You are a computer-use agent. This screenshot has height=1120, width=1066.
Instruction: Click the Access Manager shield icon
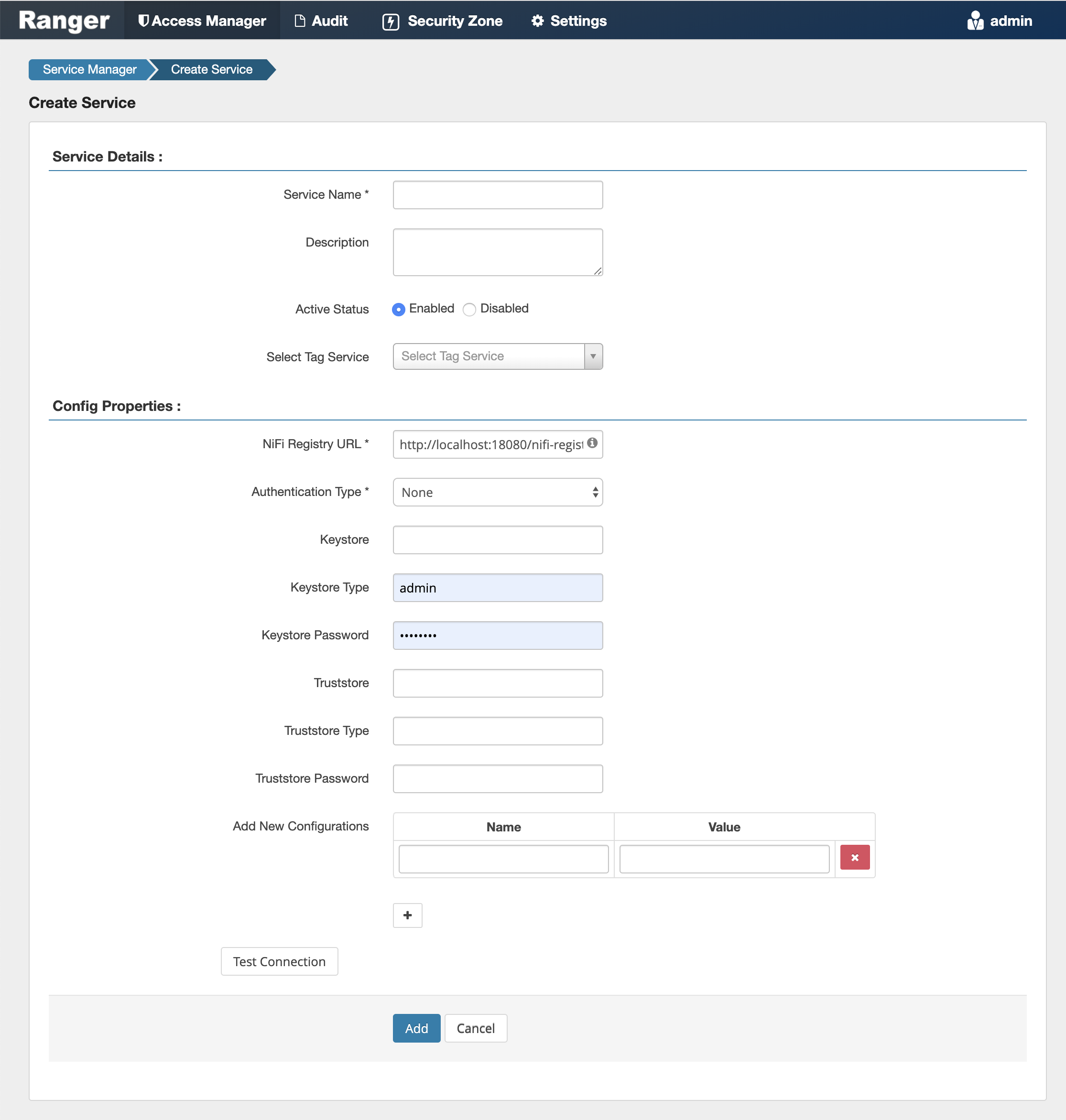coord(143,20)
